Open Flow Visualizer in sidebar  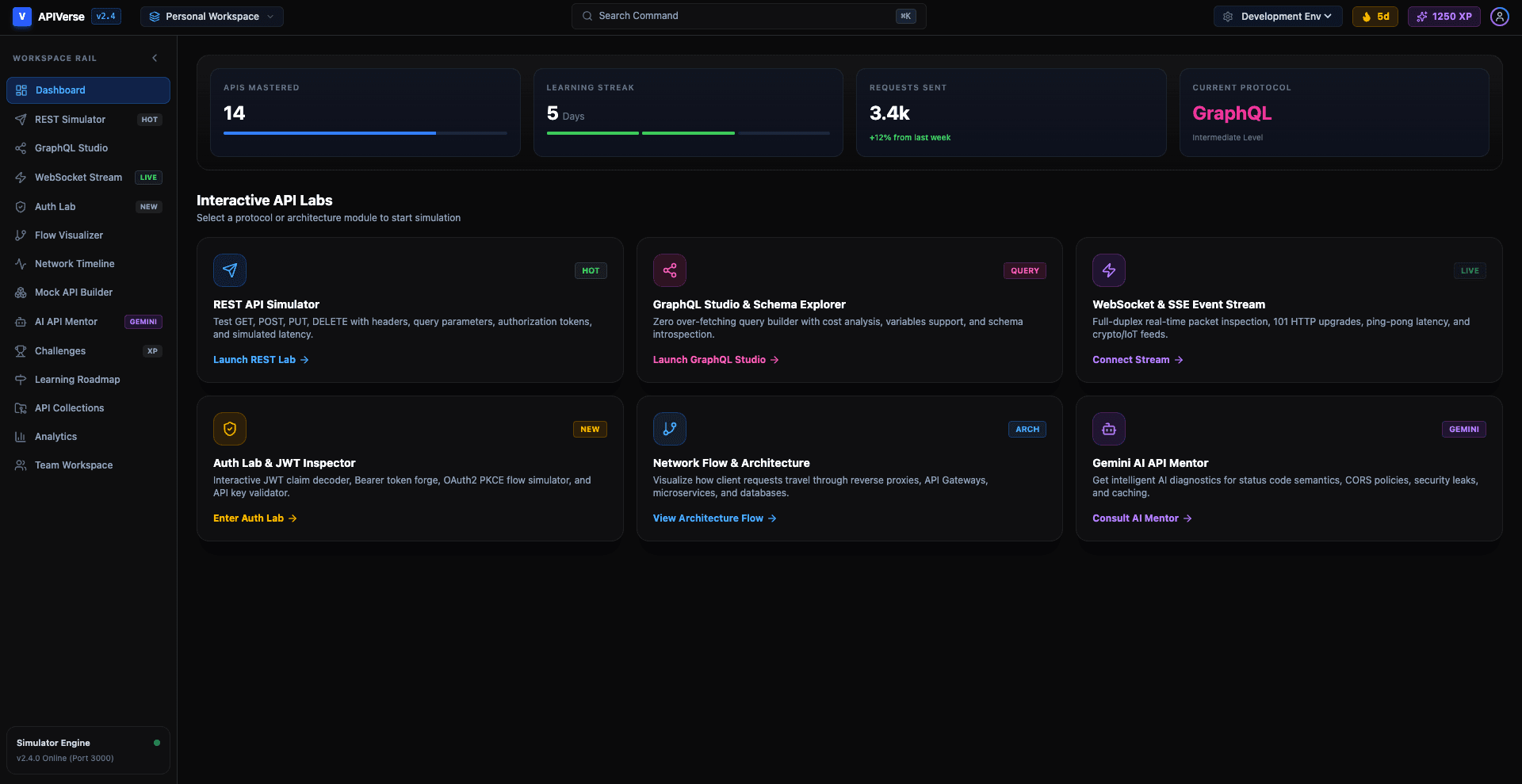tap(88, 235)
